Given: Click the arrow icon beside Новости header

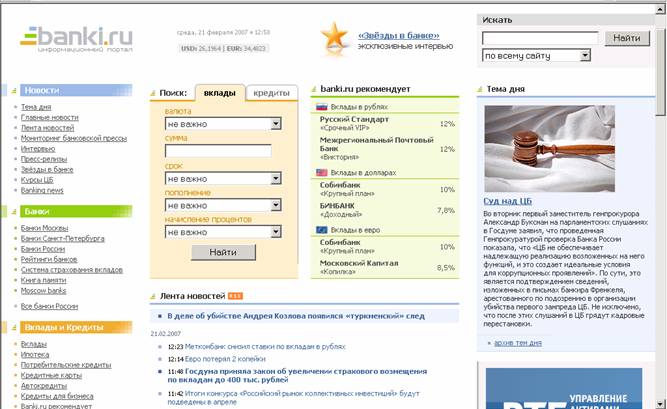Looking at the screenshot, I should [14, 91].
